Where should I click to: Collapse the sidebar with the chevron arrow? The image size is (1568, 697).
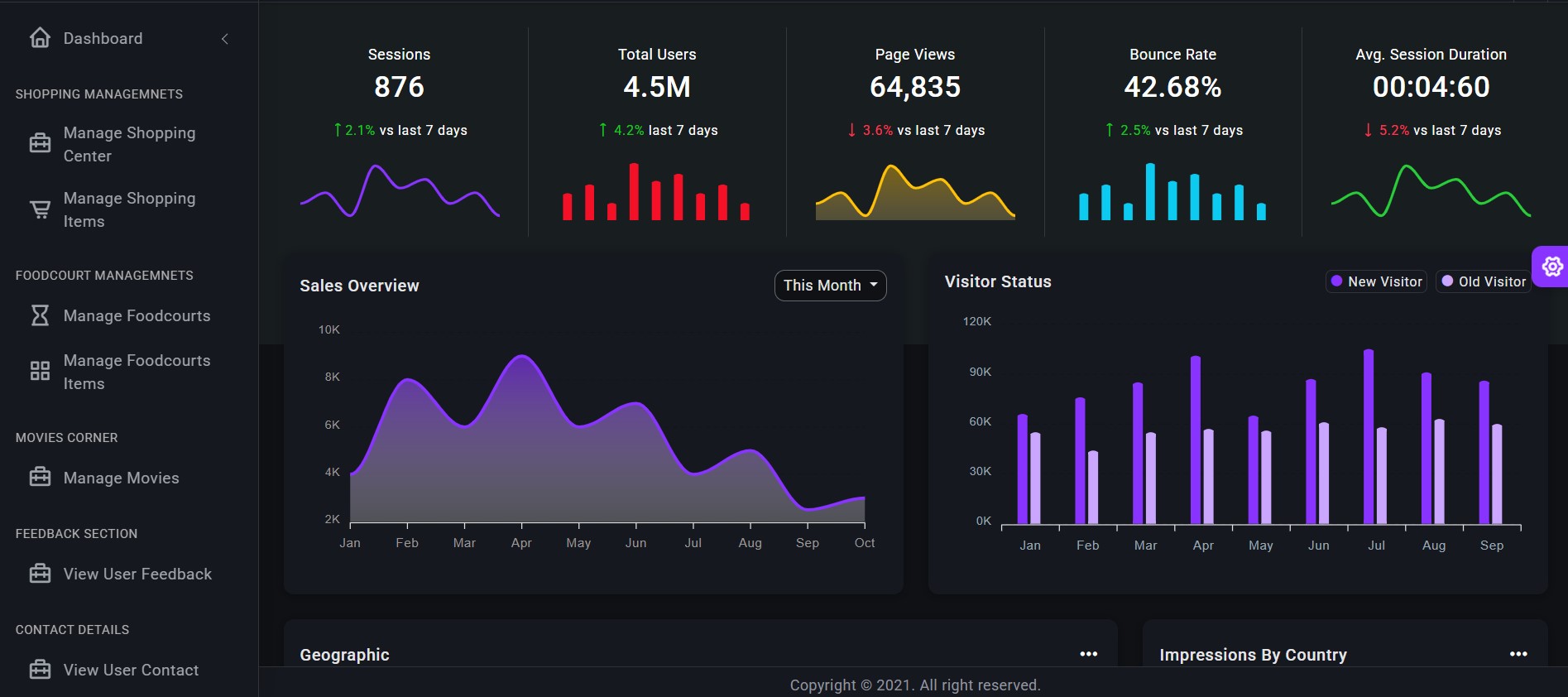click(x=224, y=39)
